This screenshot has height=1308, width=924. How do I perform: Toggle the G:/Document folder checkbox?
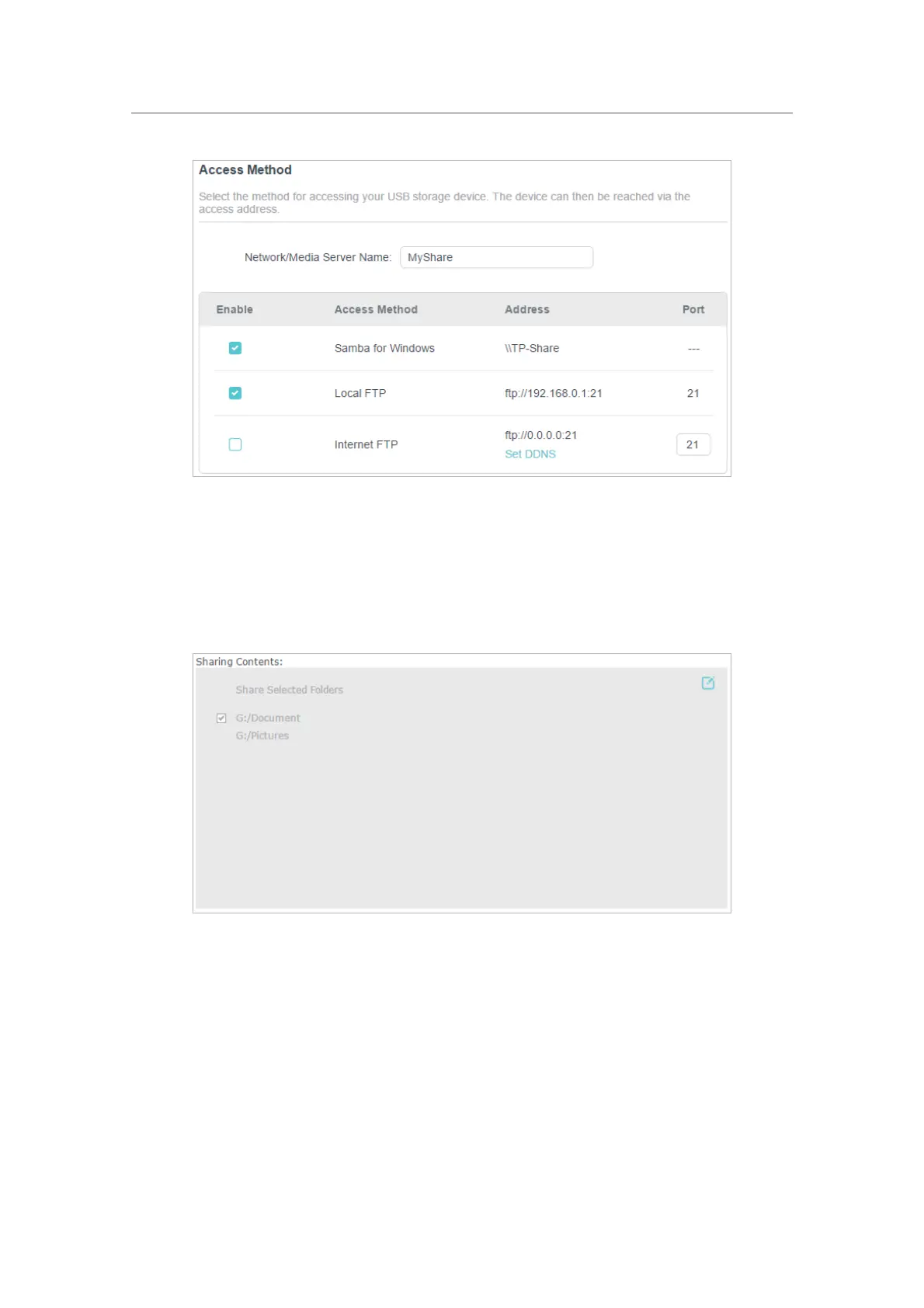221,718
